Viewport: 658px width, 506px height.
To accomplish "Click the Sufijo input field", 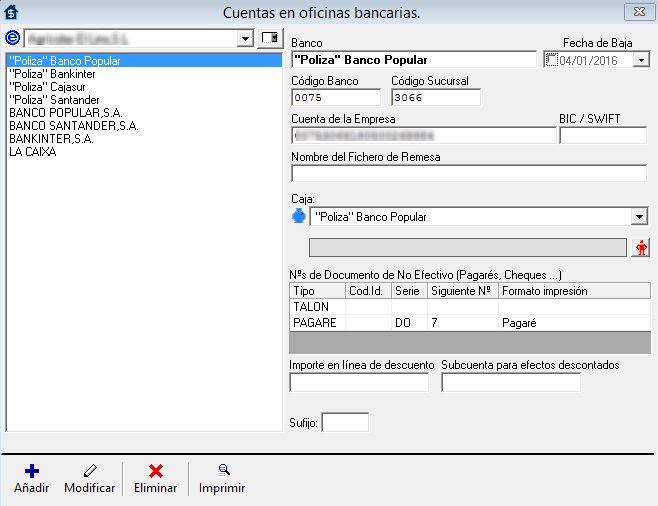I will pyautogui.click(x=345, y=423).
